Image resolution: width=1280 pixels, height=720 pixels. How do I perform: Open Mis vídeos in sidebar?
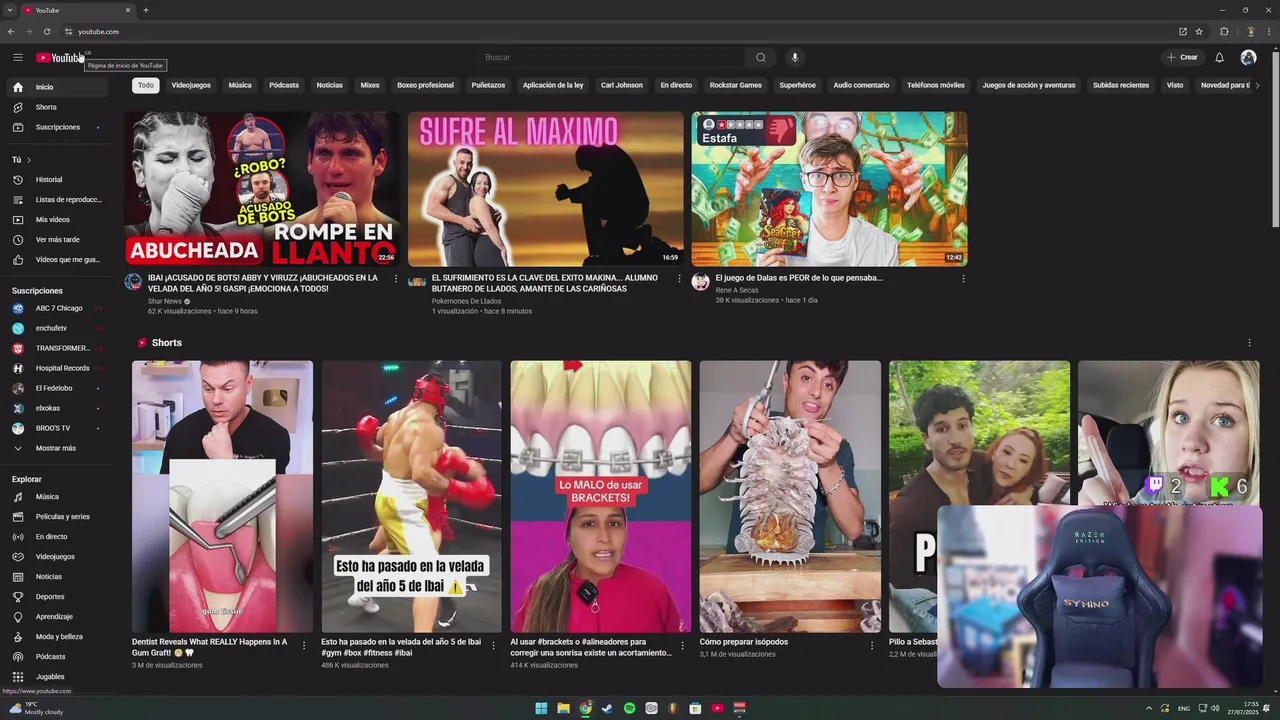coord(55,220)
